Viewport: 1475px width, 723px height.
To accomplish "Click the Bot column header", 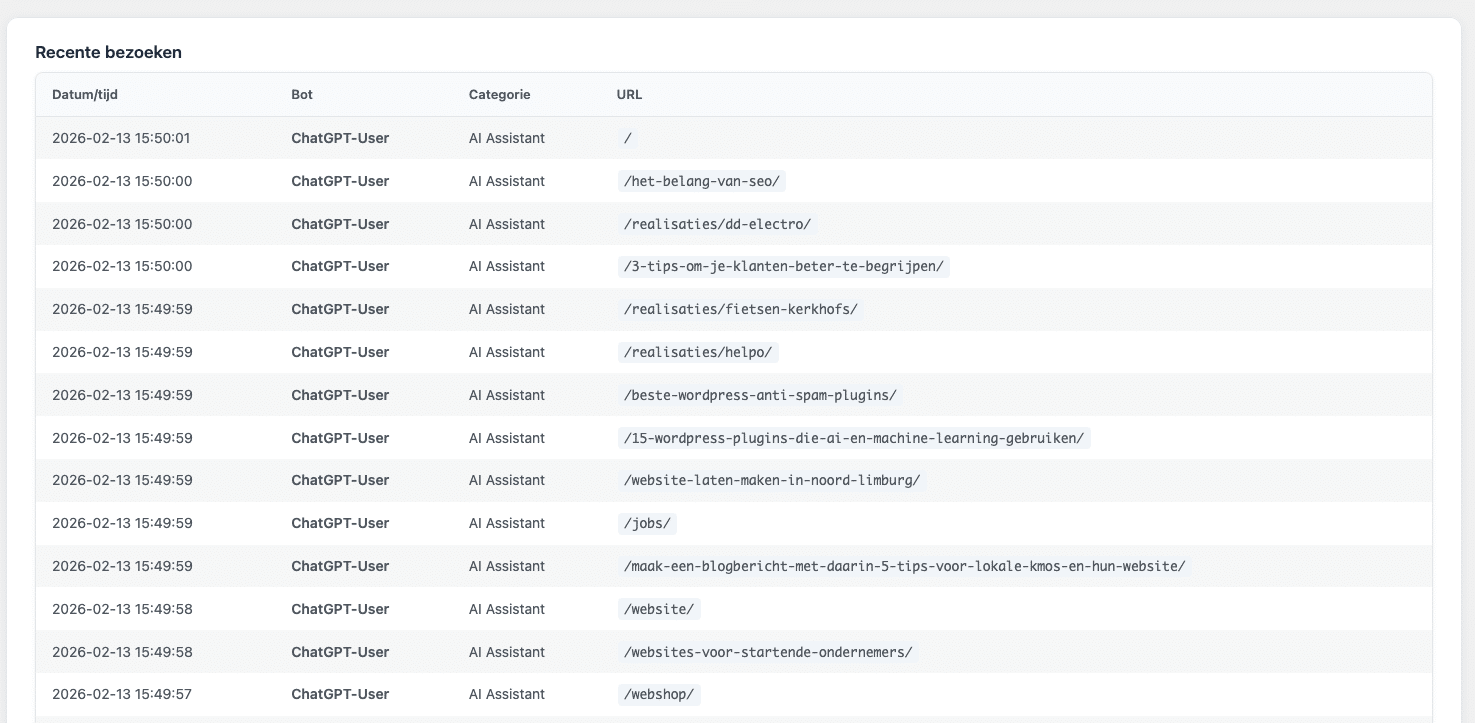I will pyautogui.click(x=302, y=95).
